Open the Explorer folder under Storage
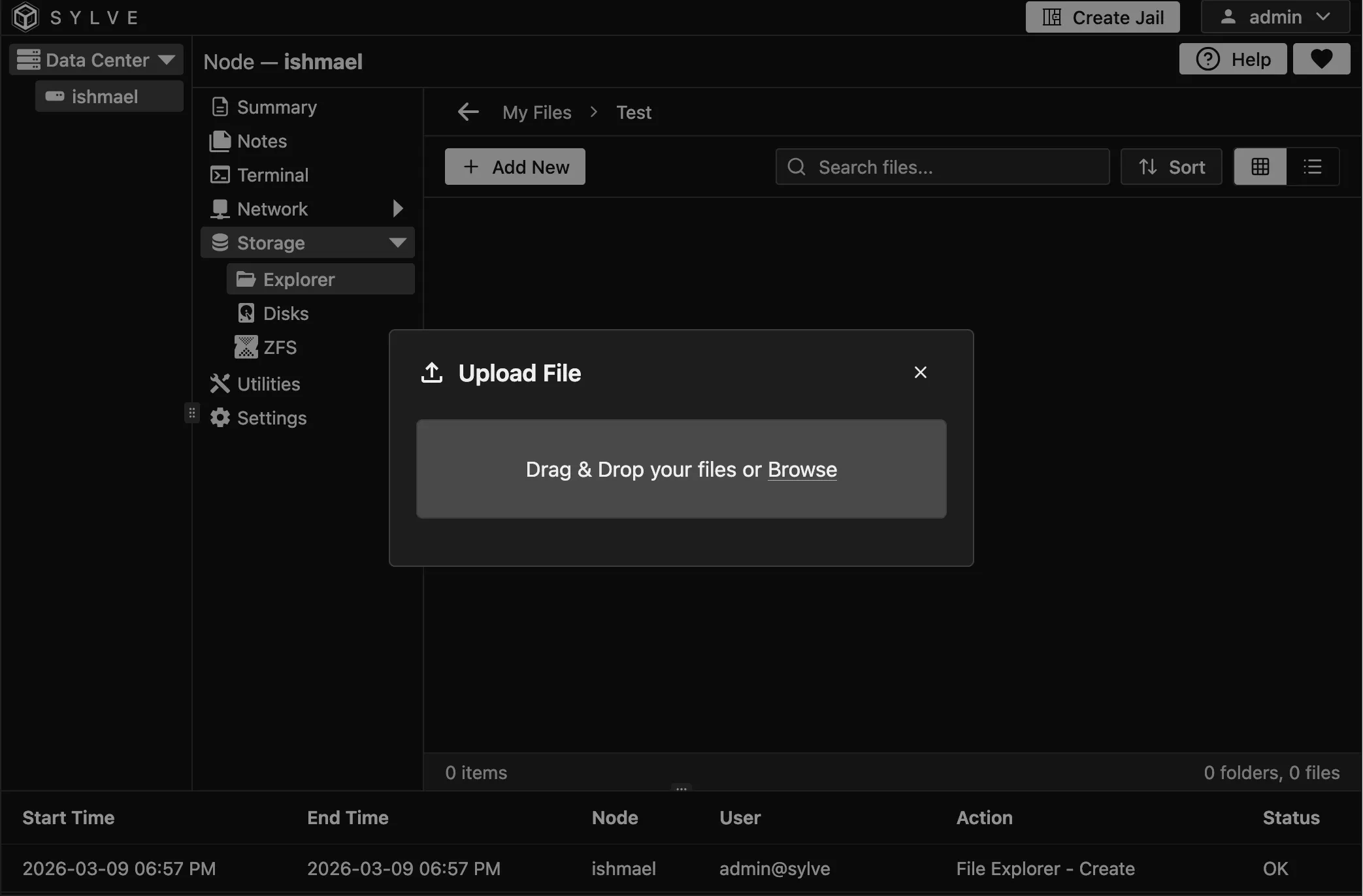1363x896 pixels. point(298,279)
